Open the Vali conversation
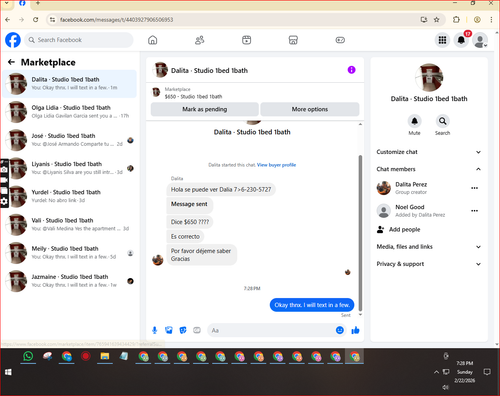The width and height of the screenshot is (500, 396). pos(69,224)
